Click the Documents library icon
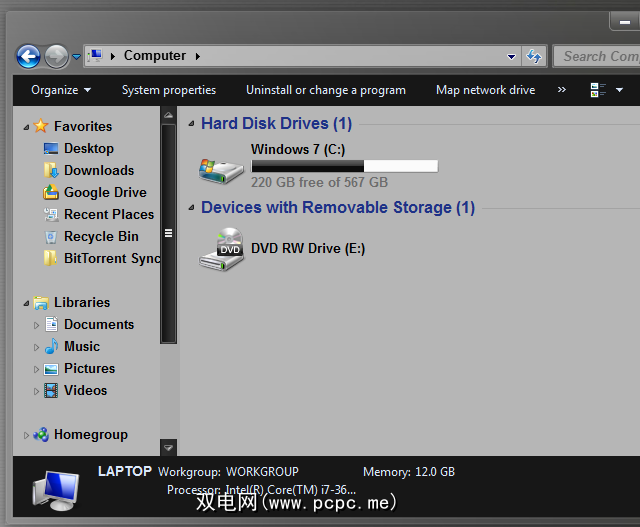The height and width of the screenshot is (527, 640). pyautogui.click(x=51, y=324)
